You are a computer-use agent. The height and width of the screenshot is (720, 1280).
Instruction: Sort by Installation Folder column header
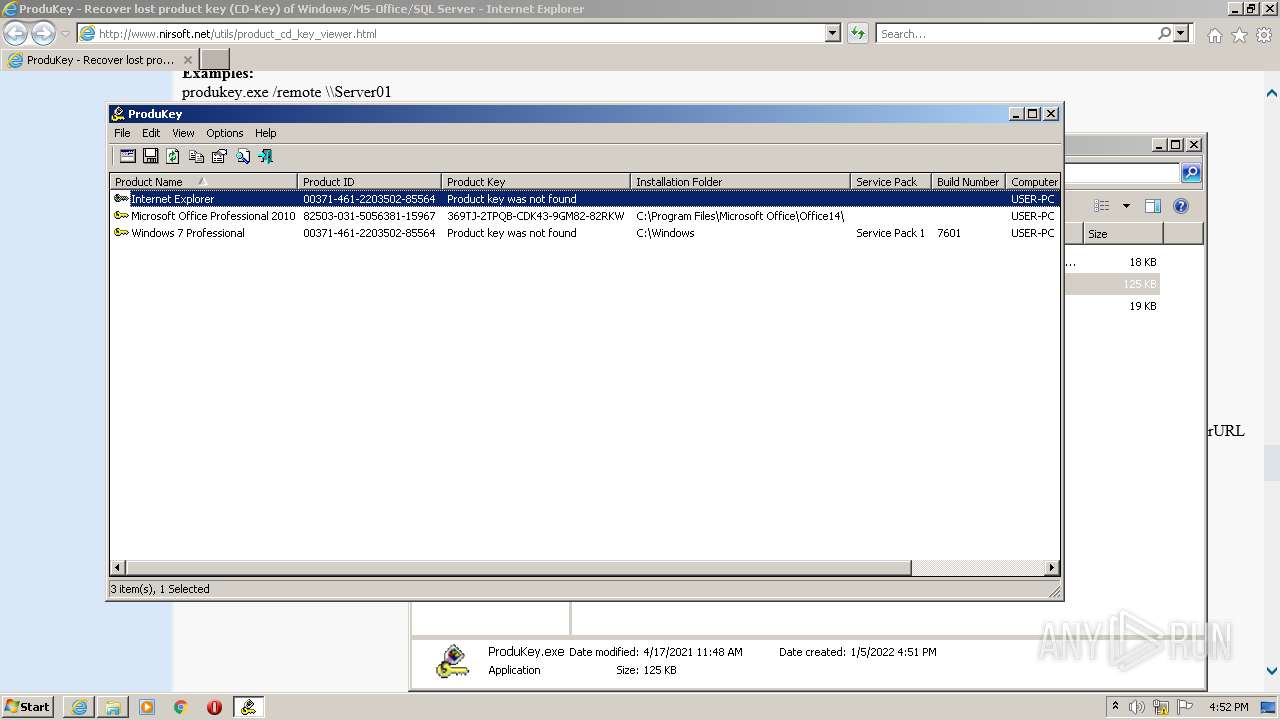coord(741,182)
